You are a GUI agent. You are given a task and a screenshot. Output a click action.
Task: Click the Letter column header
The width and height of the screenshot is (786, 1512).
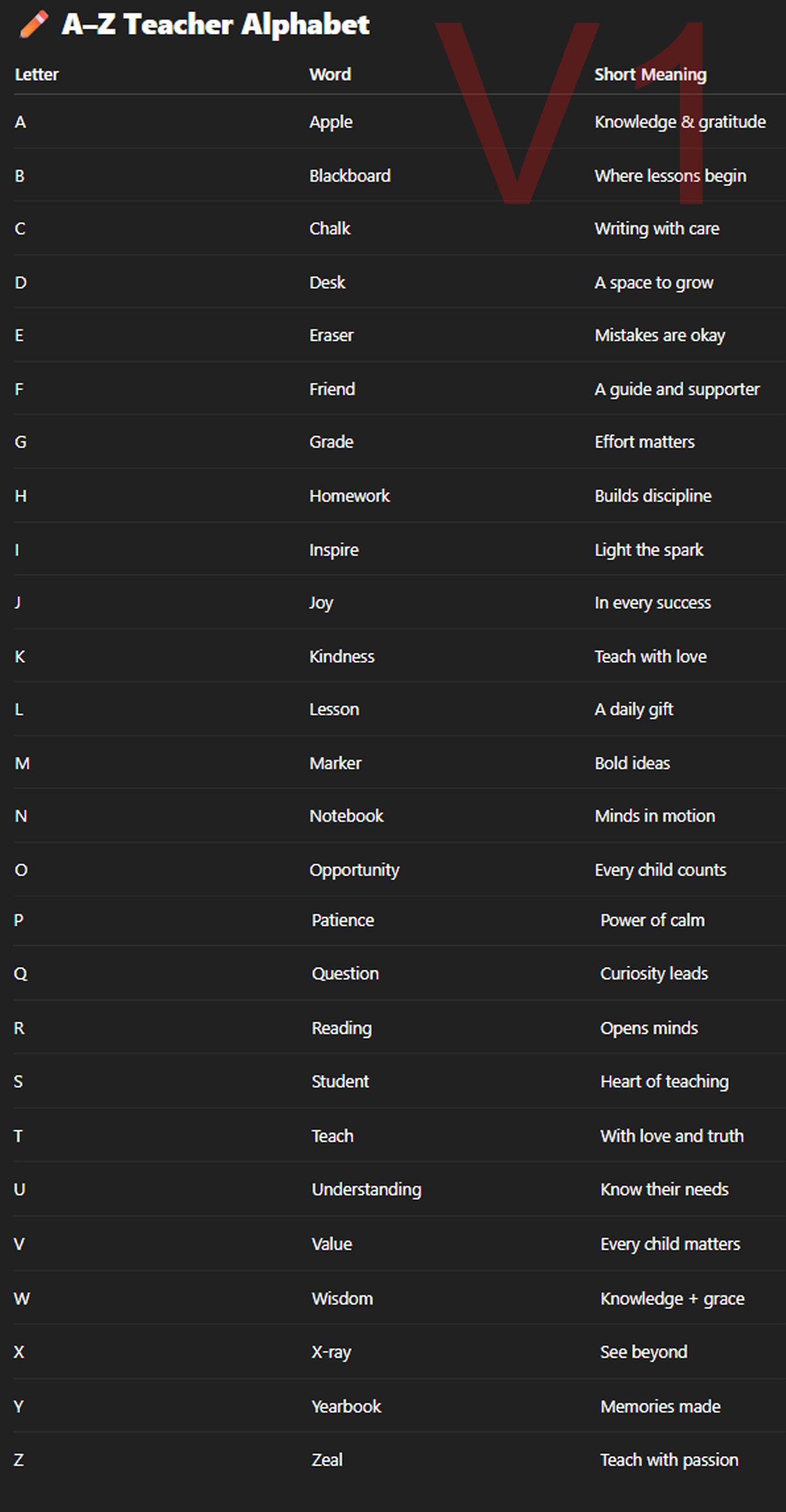37,75
